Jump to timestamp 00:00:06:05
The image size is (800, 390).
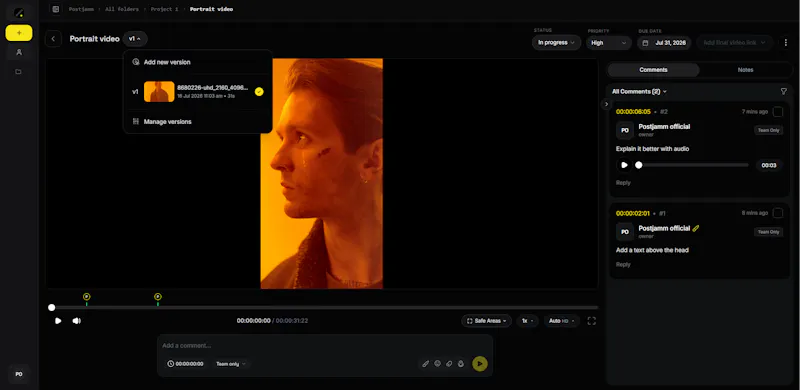pyautogui.click(x=633, y=112)
